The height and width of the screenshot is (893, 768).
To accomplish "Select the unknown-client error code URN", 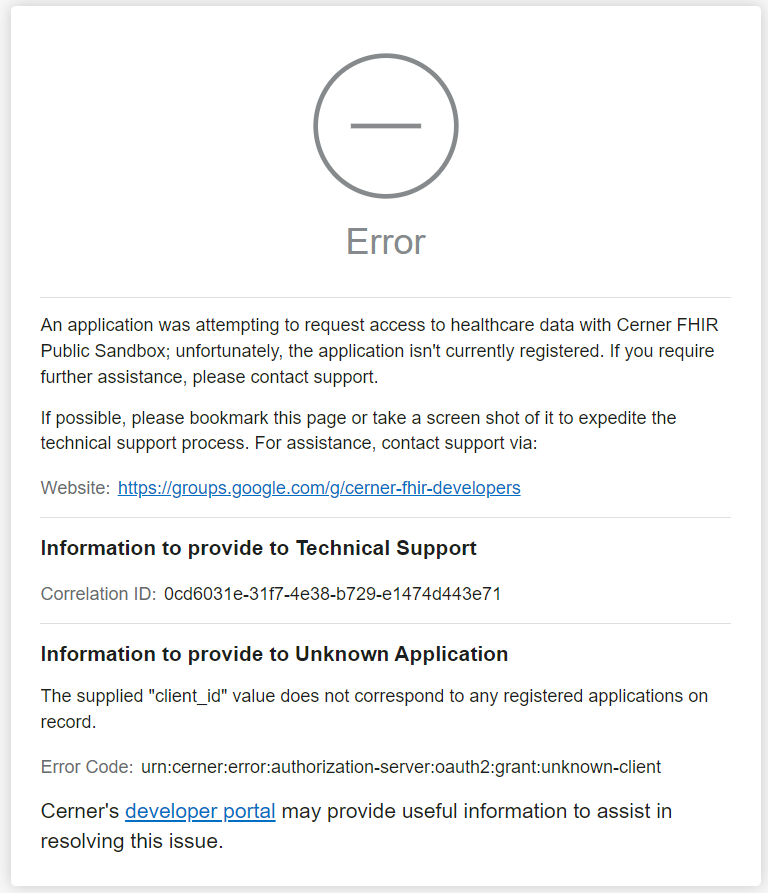I will (400, 767).
